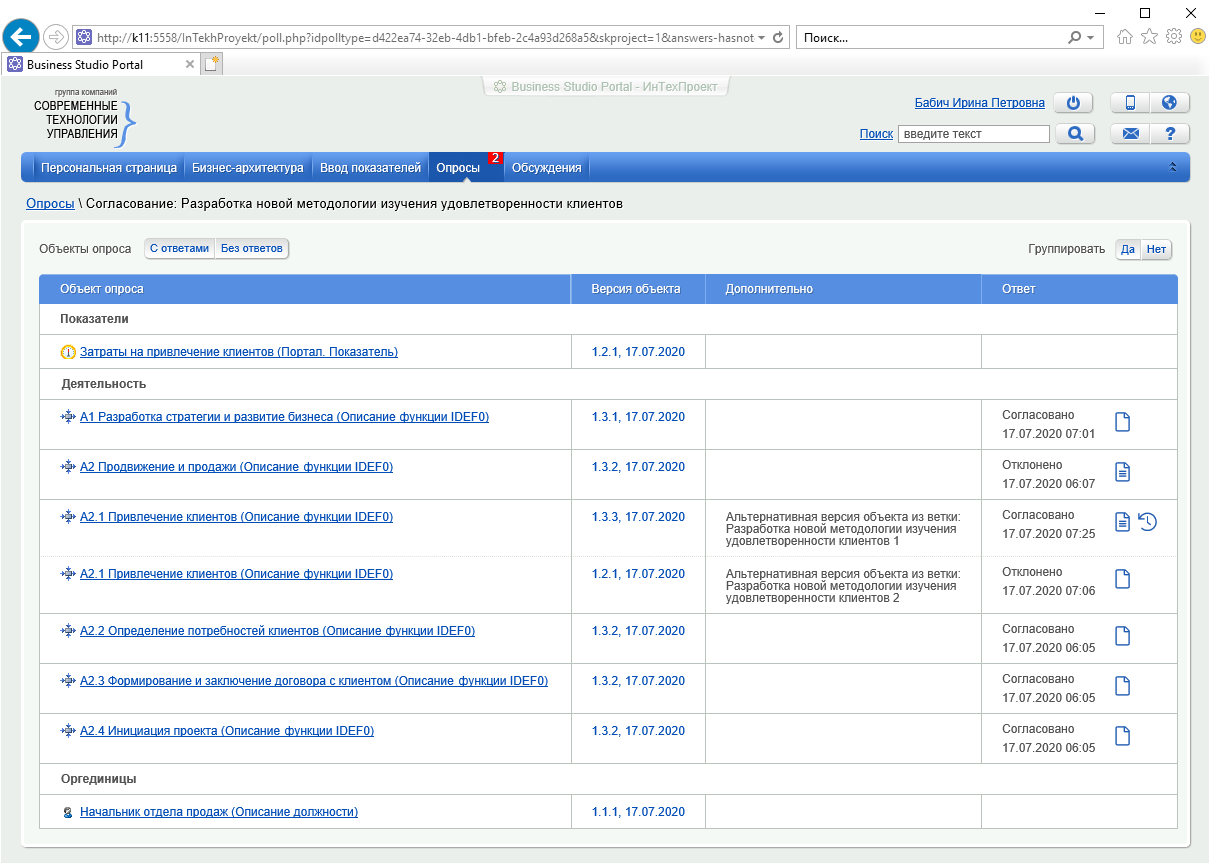Screen dimensions: 1210x865
Task: Set grouping to 'Нет'
Action: pyautogui.click(x=1157, y=250)
